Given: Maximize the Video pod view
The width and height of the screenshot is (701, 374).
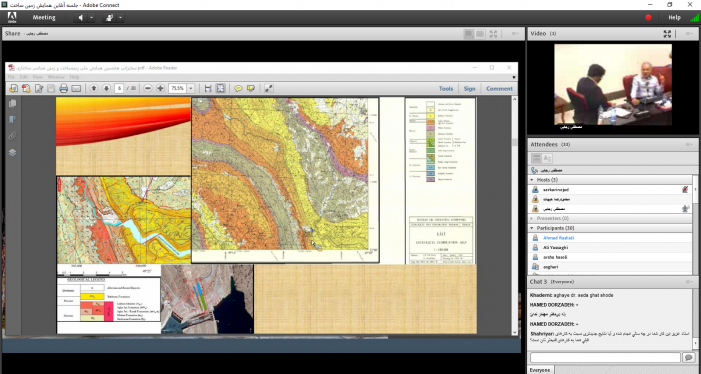Looking at the screenshot, I should (x=667, y=34).
